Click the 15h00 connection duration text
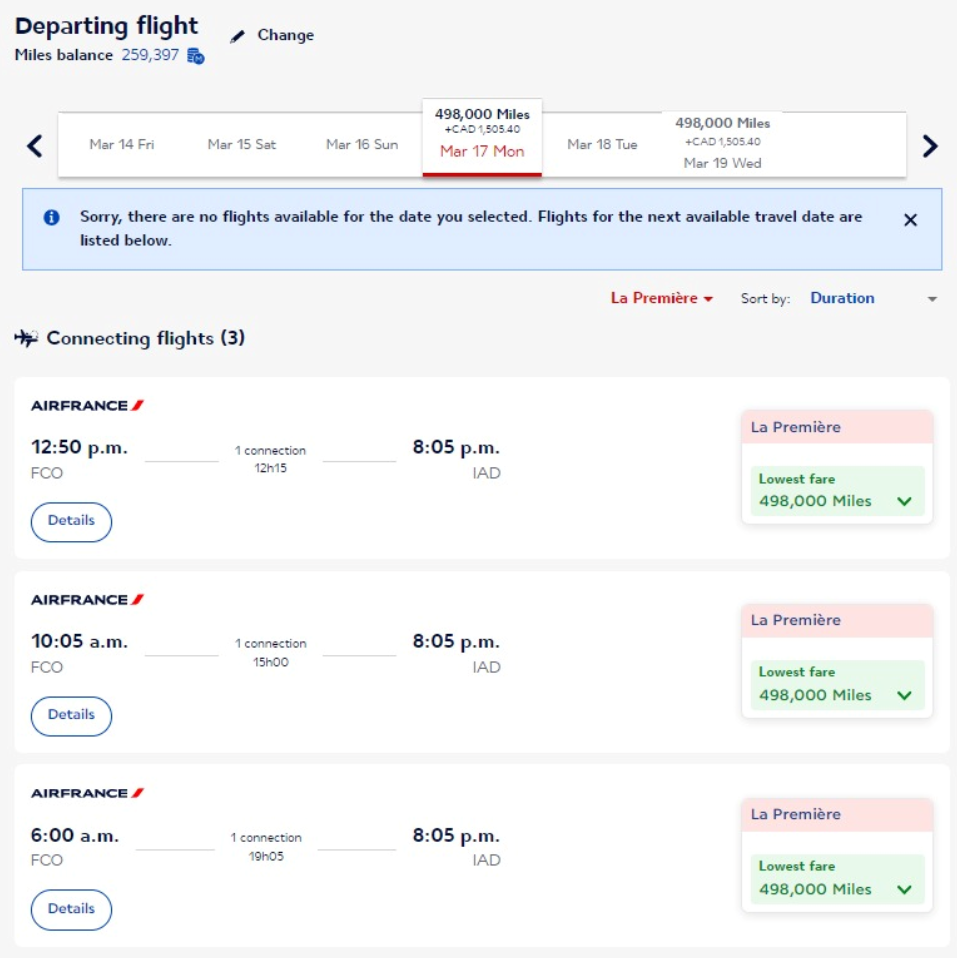 [271, 662]
